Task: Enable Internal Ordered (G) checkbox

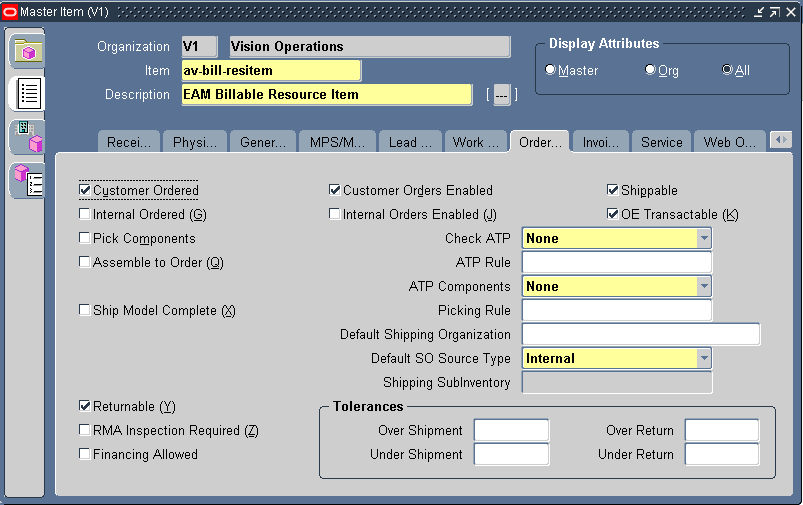Action: pos(84,214)
